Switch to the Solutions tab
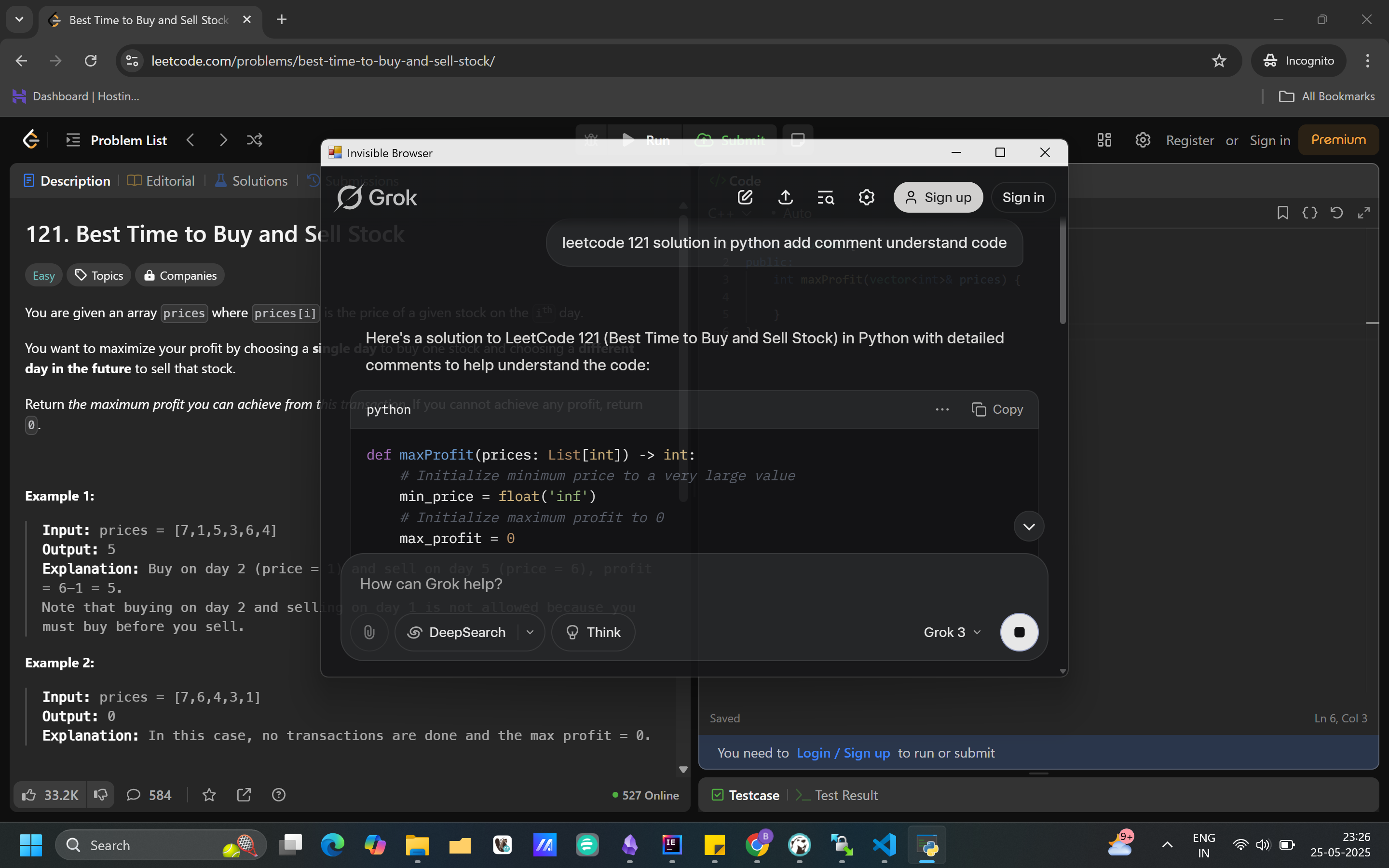The image size is (1389, 868). 251,181
